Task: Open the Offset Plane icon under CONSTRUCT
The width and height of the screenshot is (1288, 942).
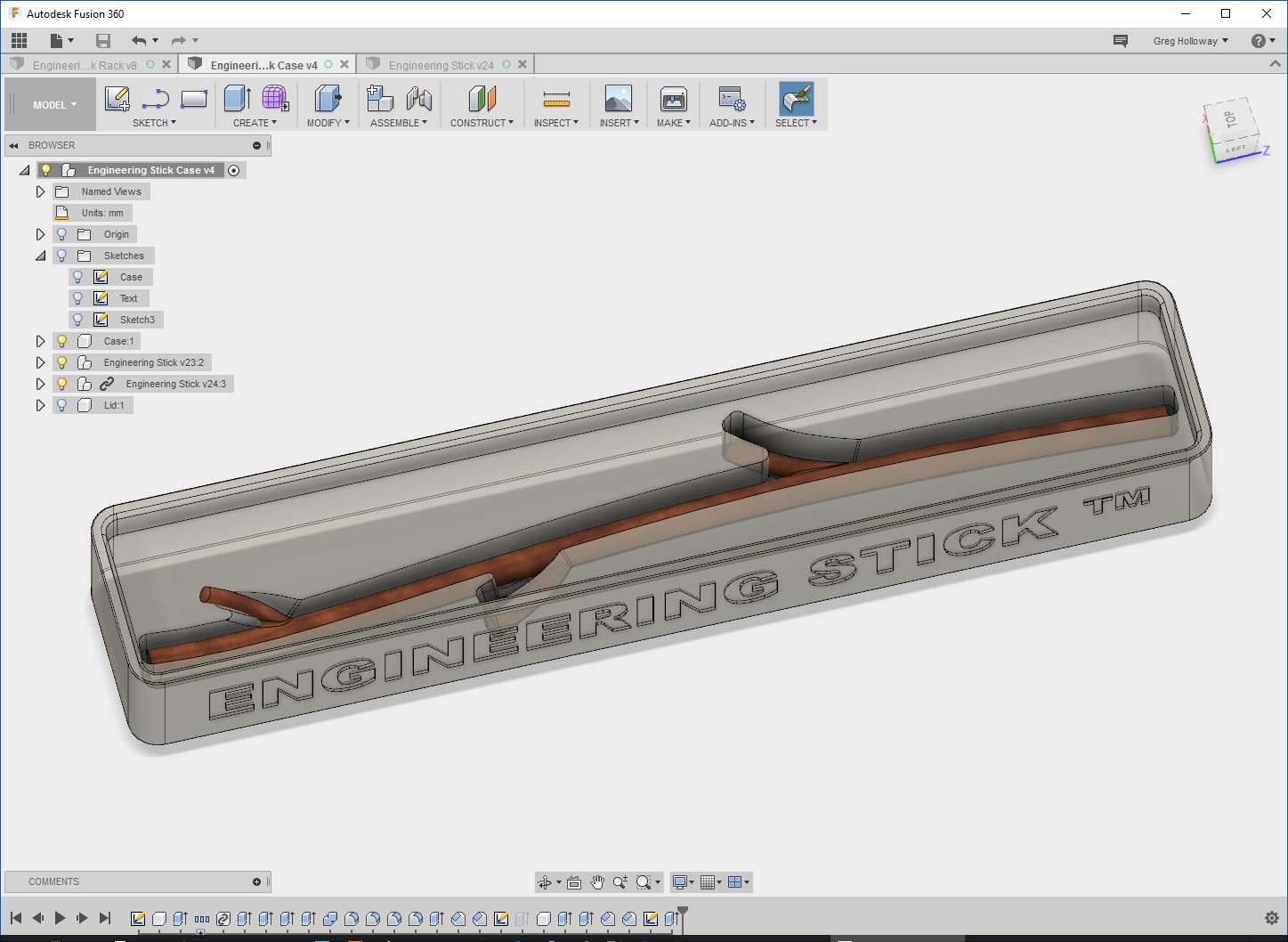Action: (482, 99)
